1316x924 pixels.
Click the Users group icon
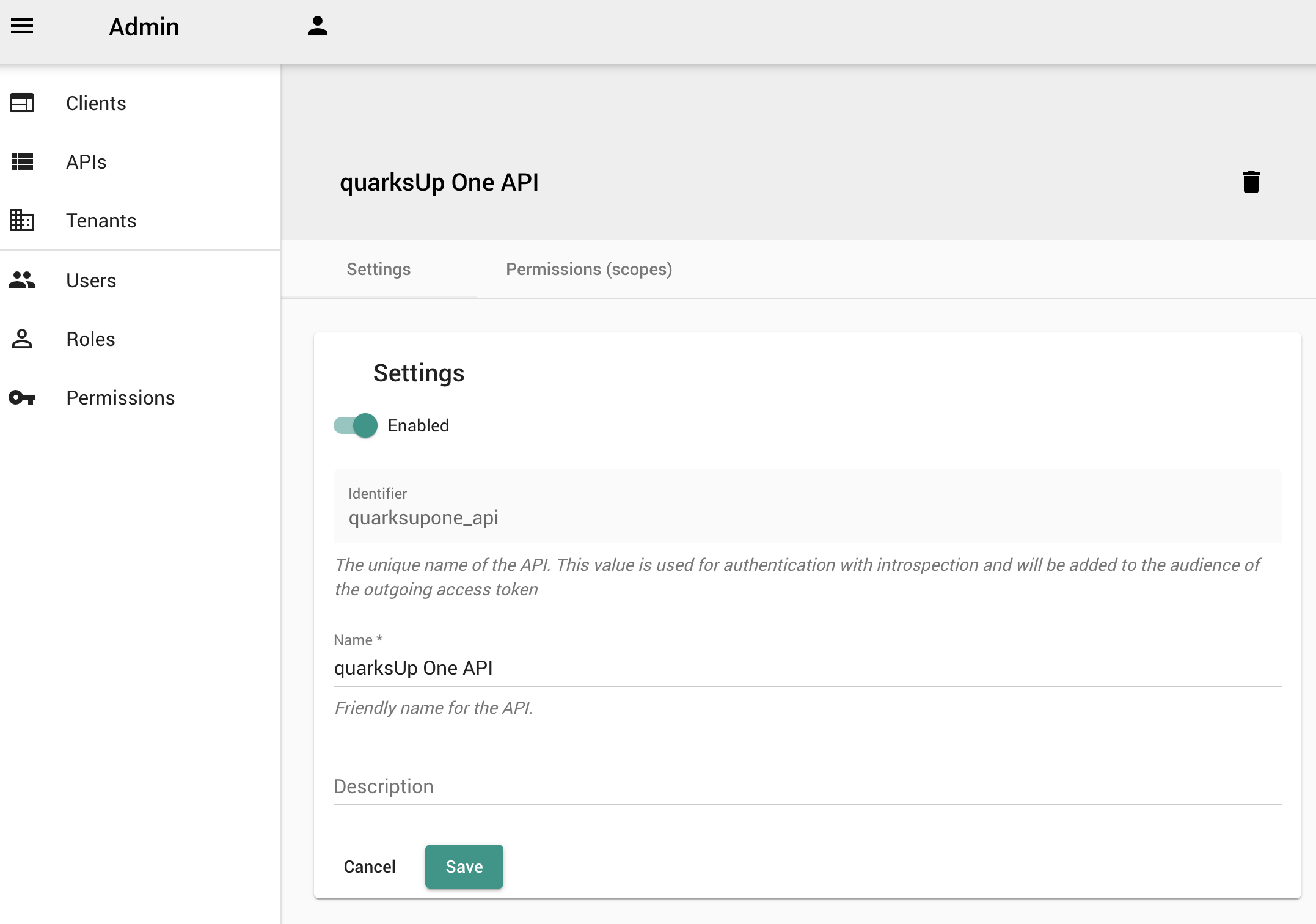[x=22, y=280]
